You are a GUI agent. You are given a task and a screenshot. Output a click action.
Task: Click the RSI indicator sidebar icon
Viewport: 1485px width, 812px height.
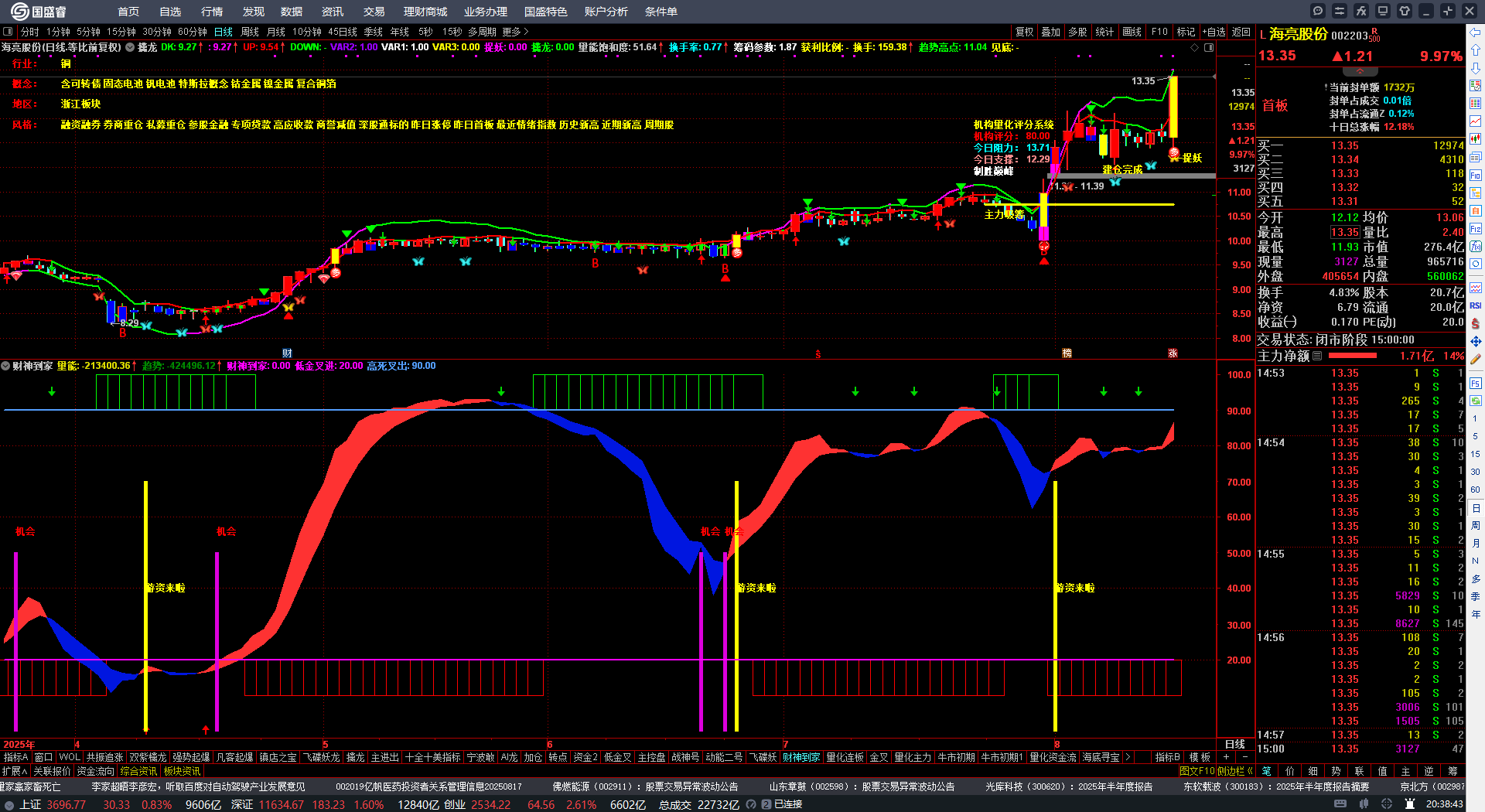pyautogui.click(x=1476, y=305)
